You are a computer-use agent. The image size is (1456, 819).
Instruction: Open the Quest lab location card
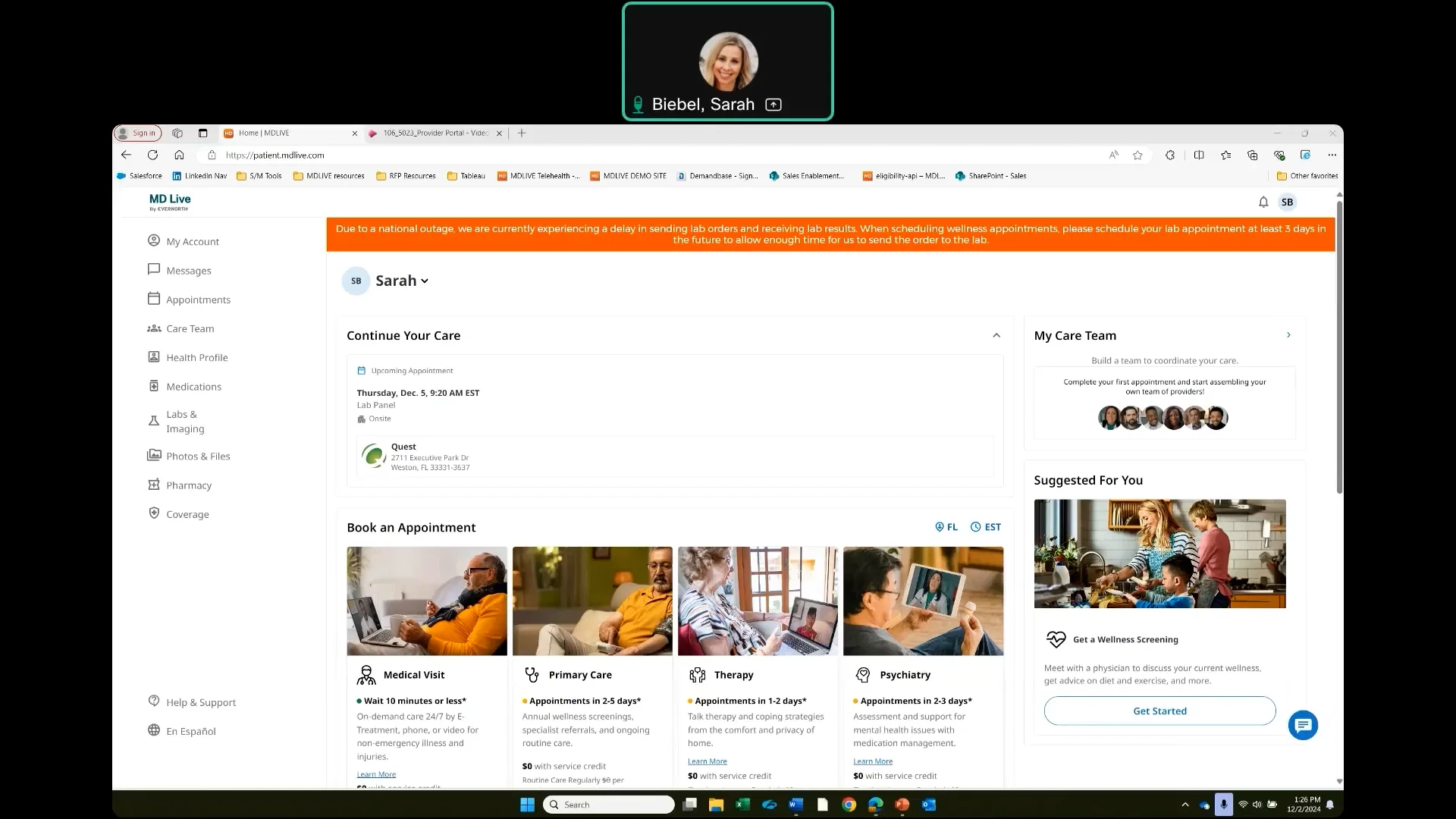(x=675, y=457)
